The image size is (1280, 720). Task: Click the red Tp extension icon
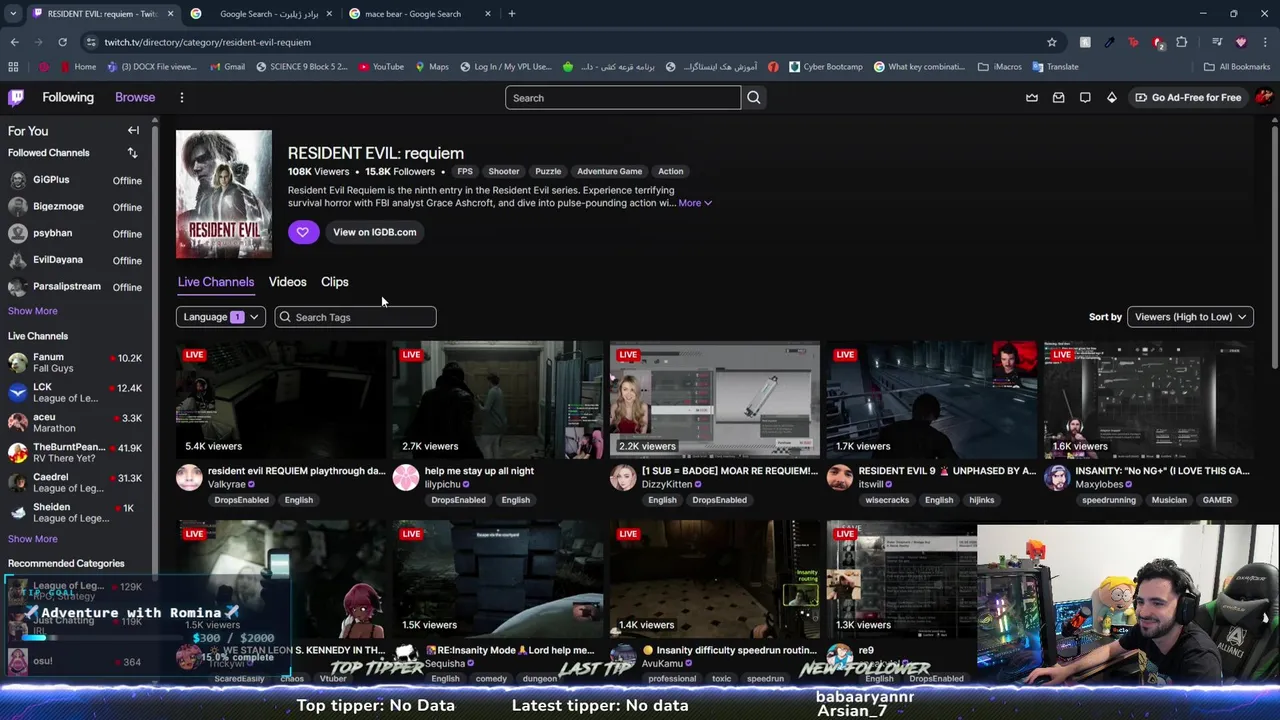tap(1133, 42)
